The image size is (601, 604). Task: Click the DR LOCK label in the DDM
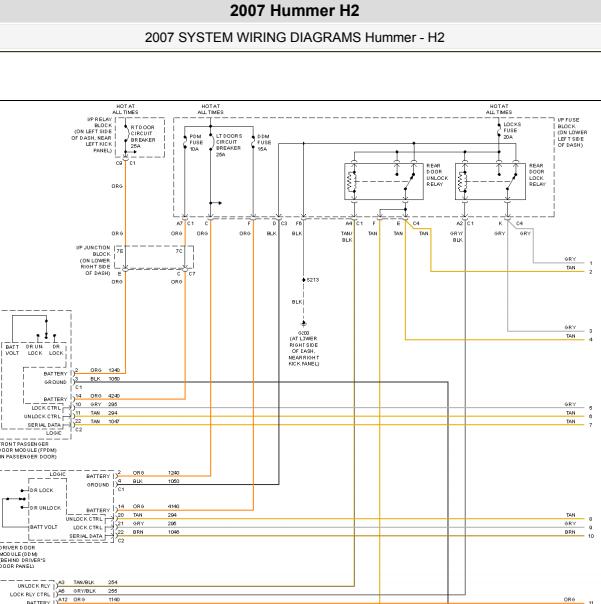tap(42, 490)
